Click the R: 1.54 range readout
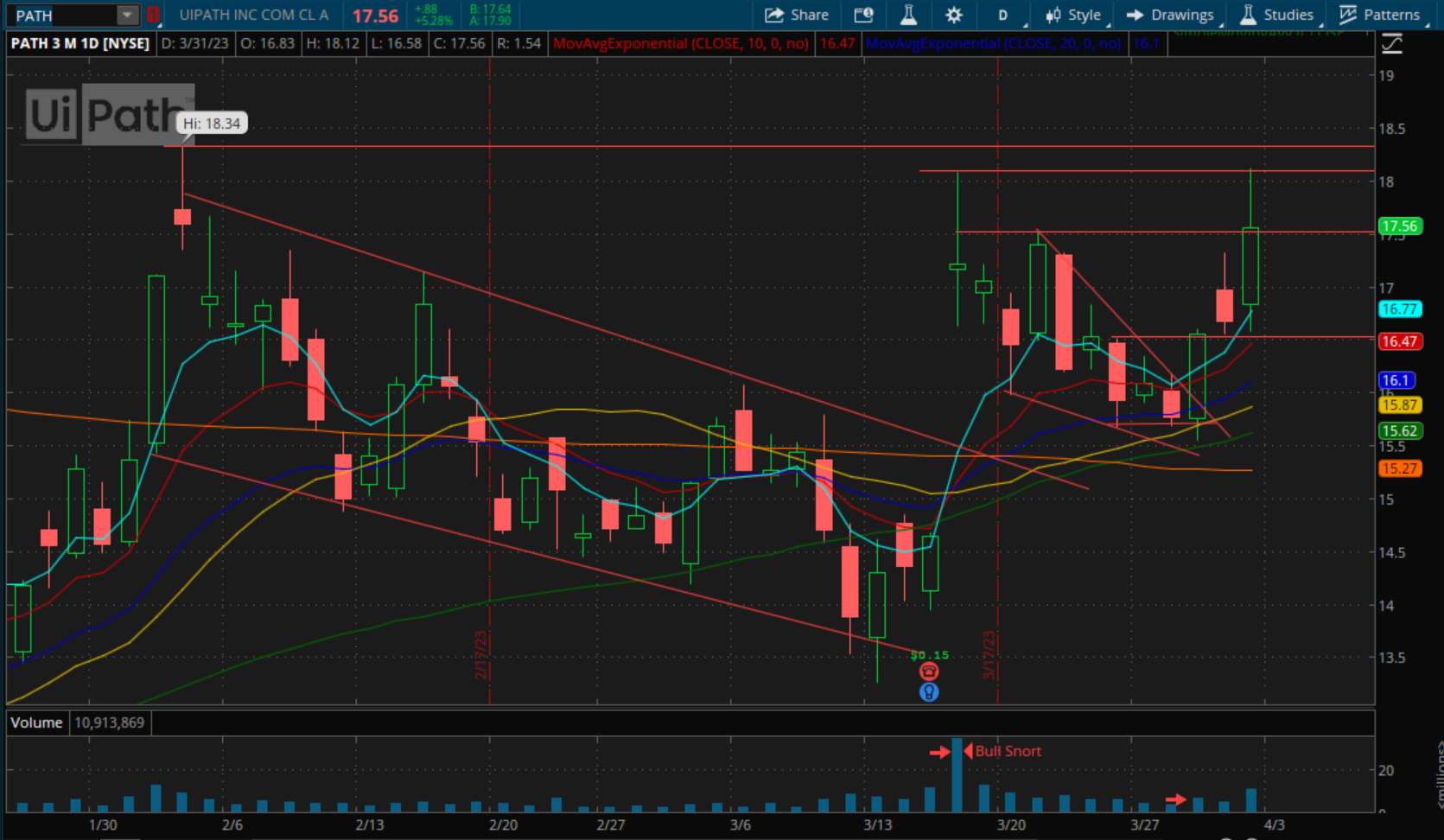This screenshot has width=1444, height=840. 518,43
